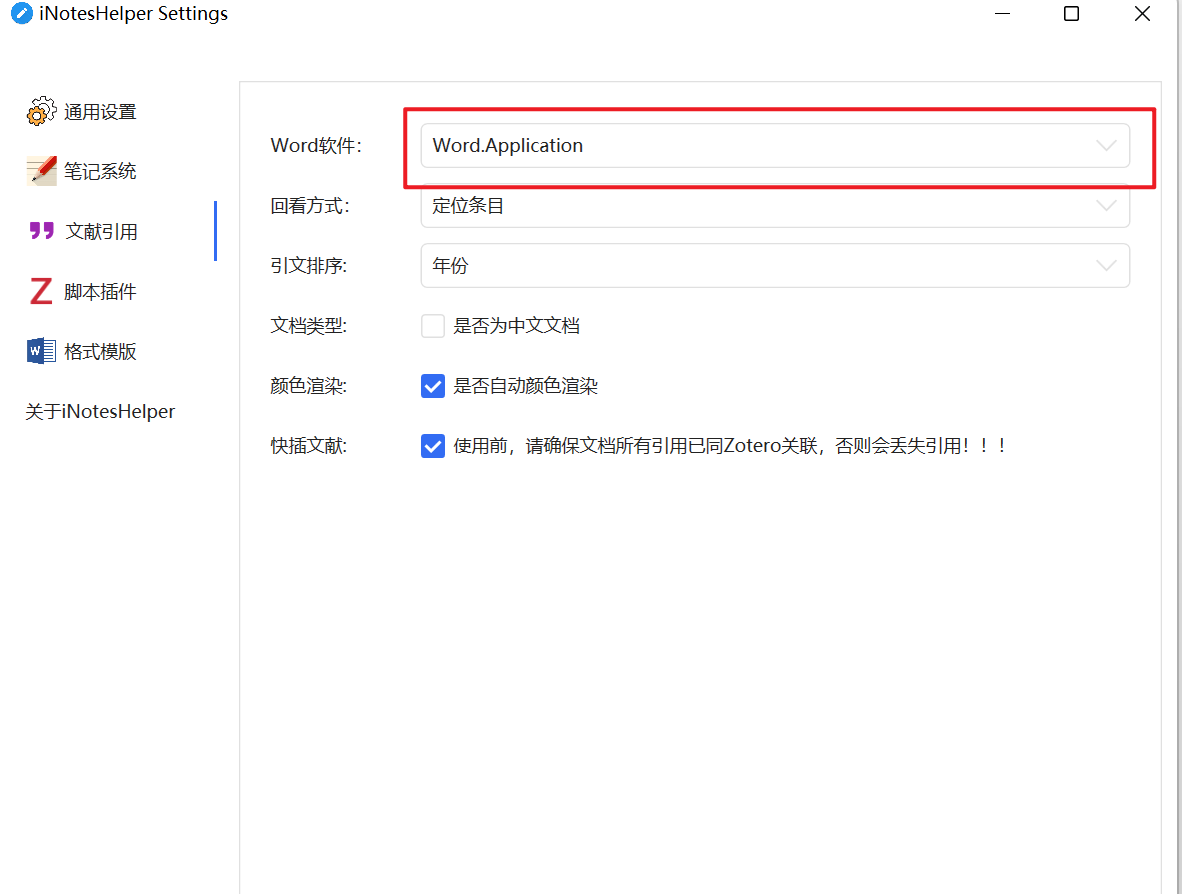
Task: Uncheck 是否自动颜色渲染 checkbox
Action: 433,386
